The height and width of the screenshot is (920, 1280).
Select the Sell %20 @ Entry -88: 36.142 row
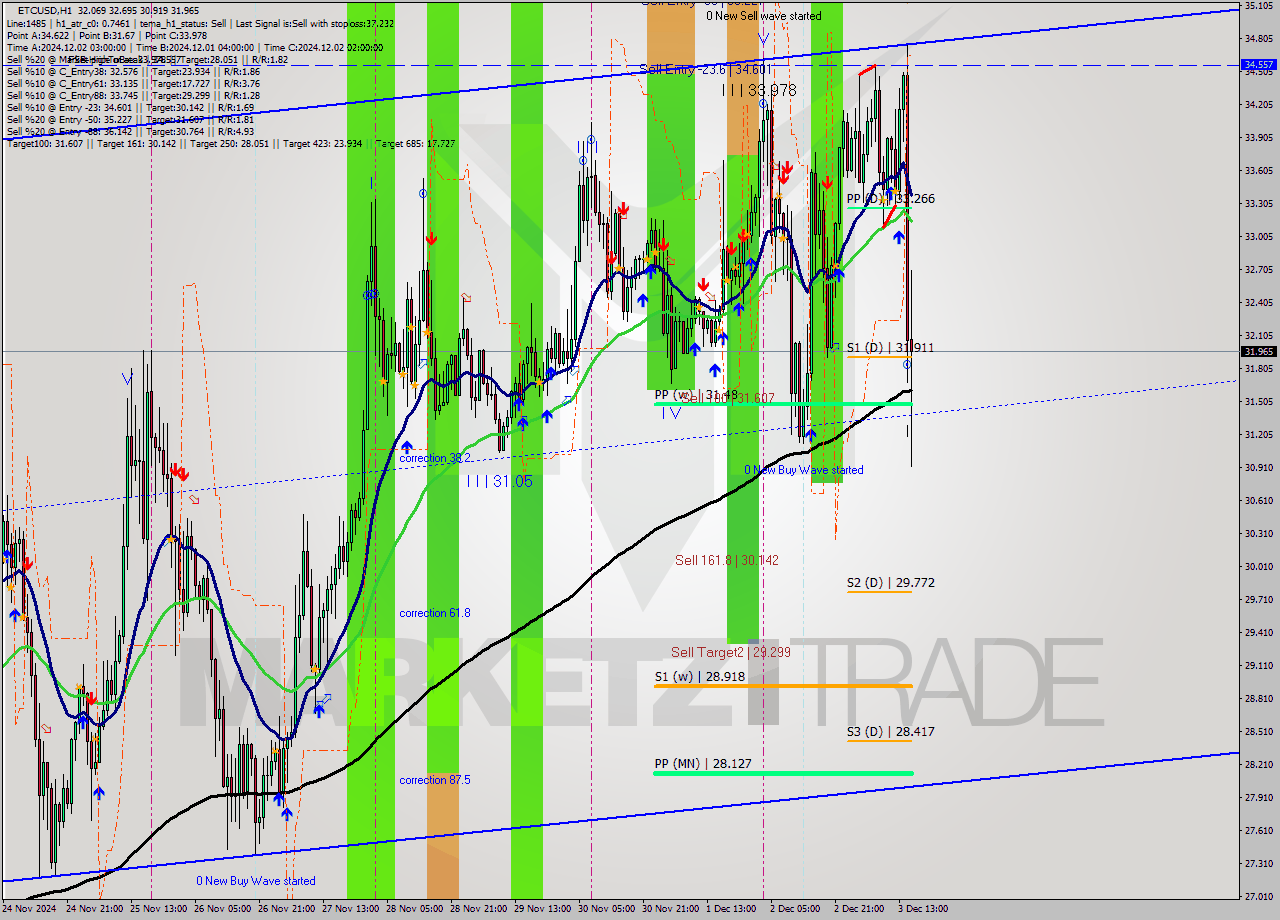pos(130,131)
